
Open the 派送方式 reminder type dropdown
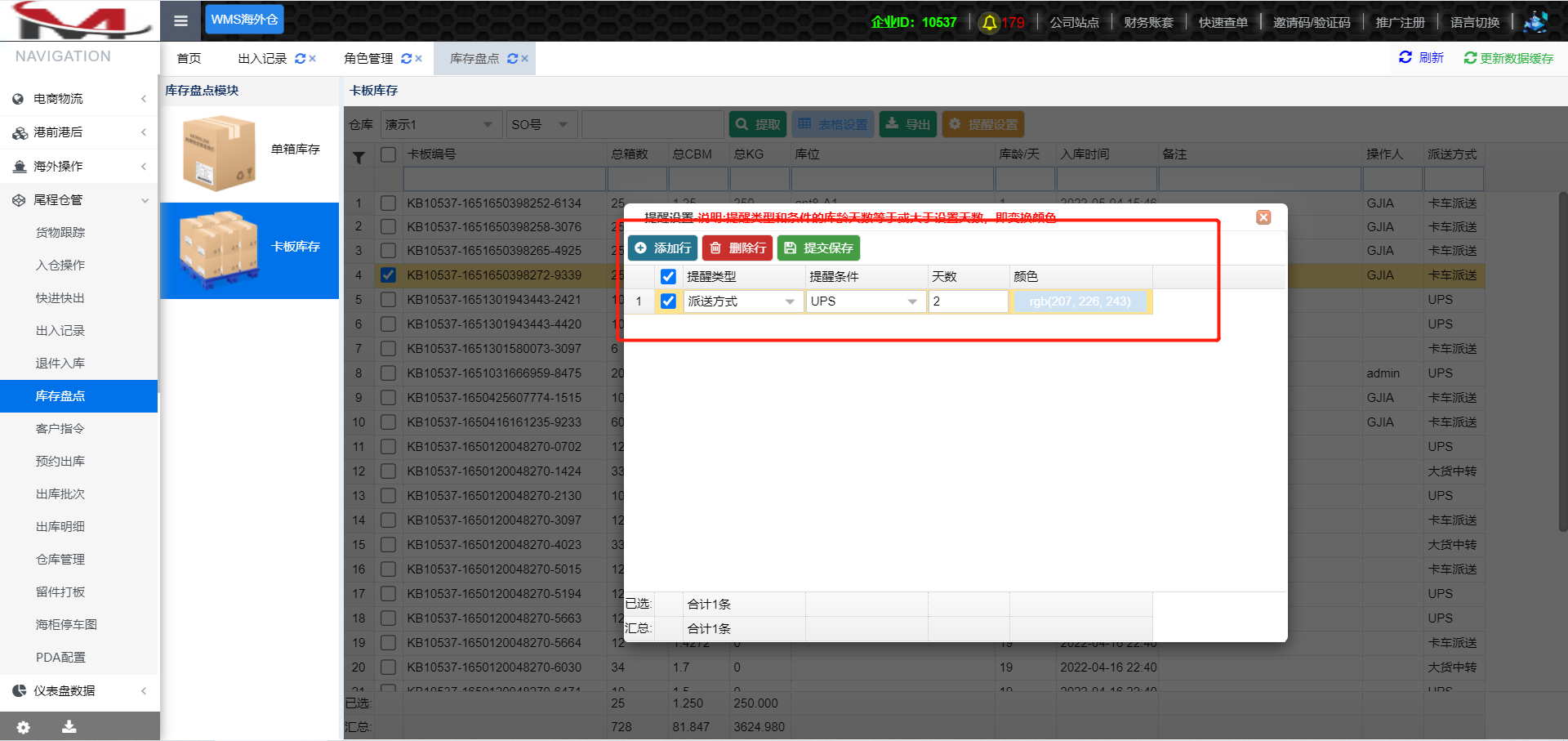(789, 301)
